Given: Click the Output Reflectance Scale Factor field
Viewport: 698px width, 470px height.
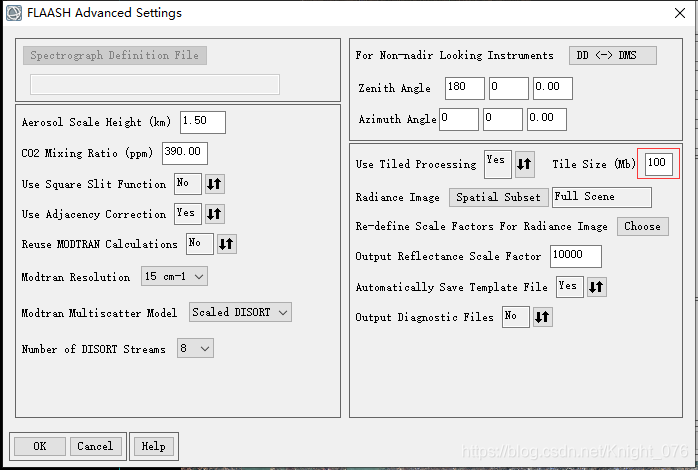Looking at the screenshot, I should (x=576, y=256).
